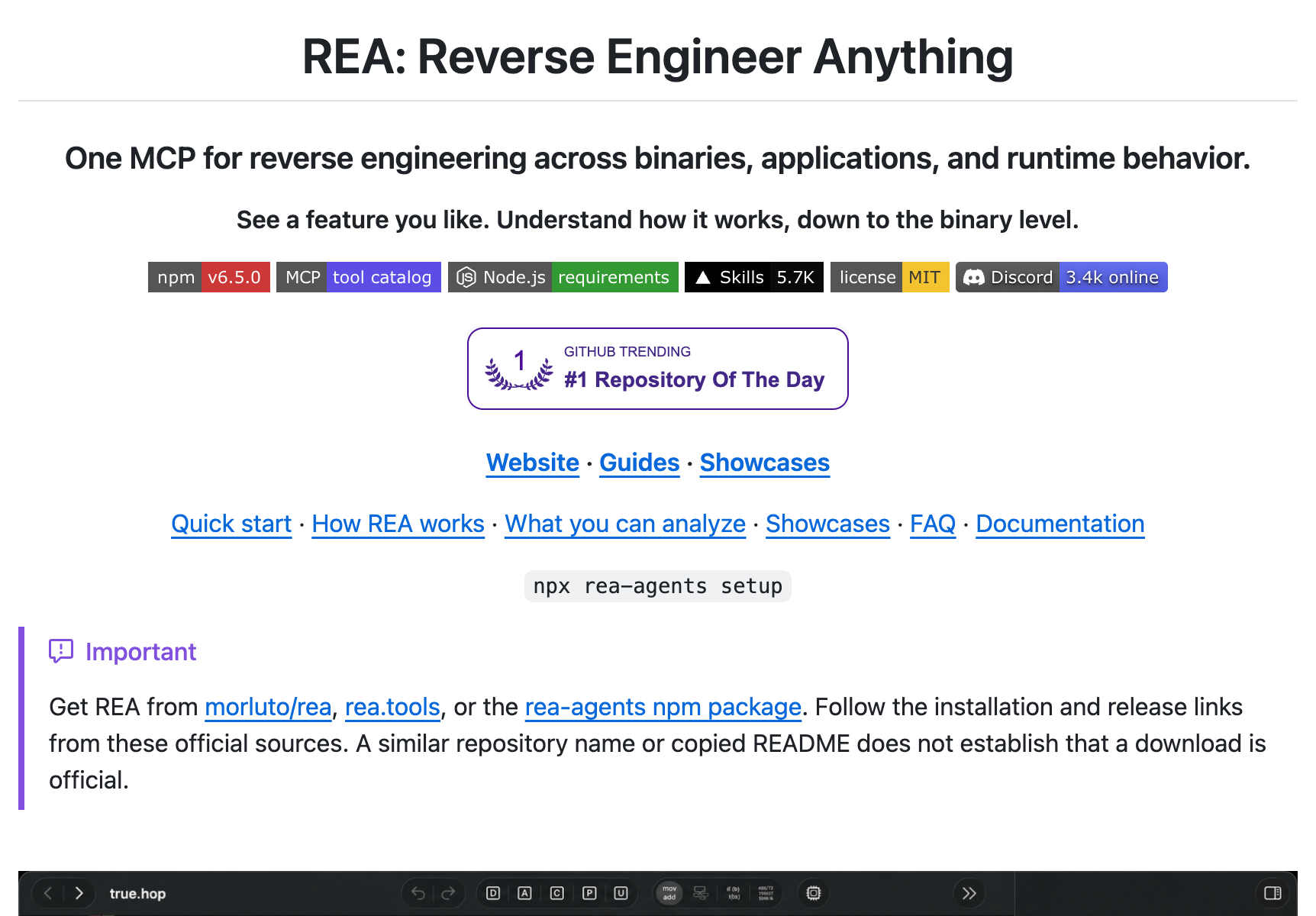The width and height of the screenshot is (1316, 916).
Task: Open the Guides link
Action: [640, 463]
